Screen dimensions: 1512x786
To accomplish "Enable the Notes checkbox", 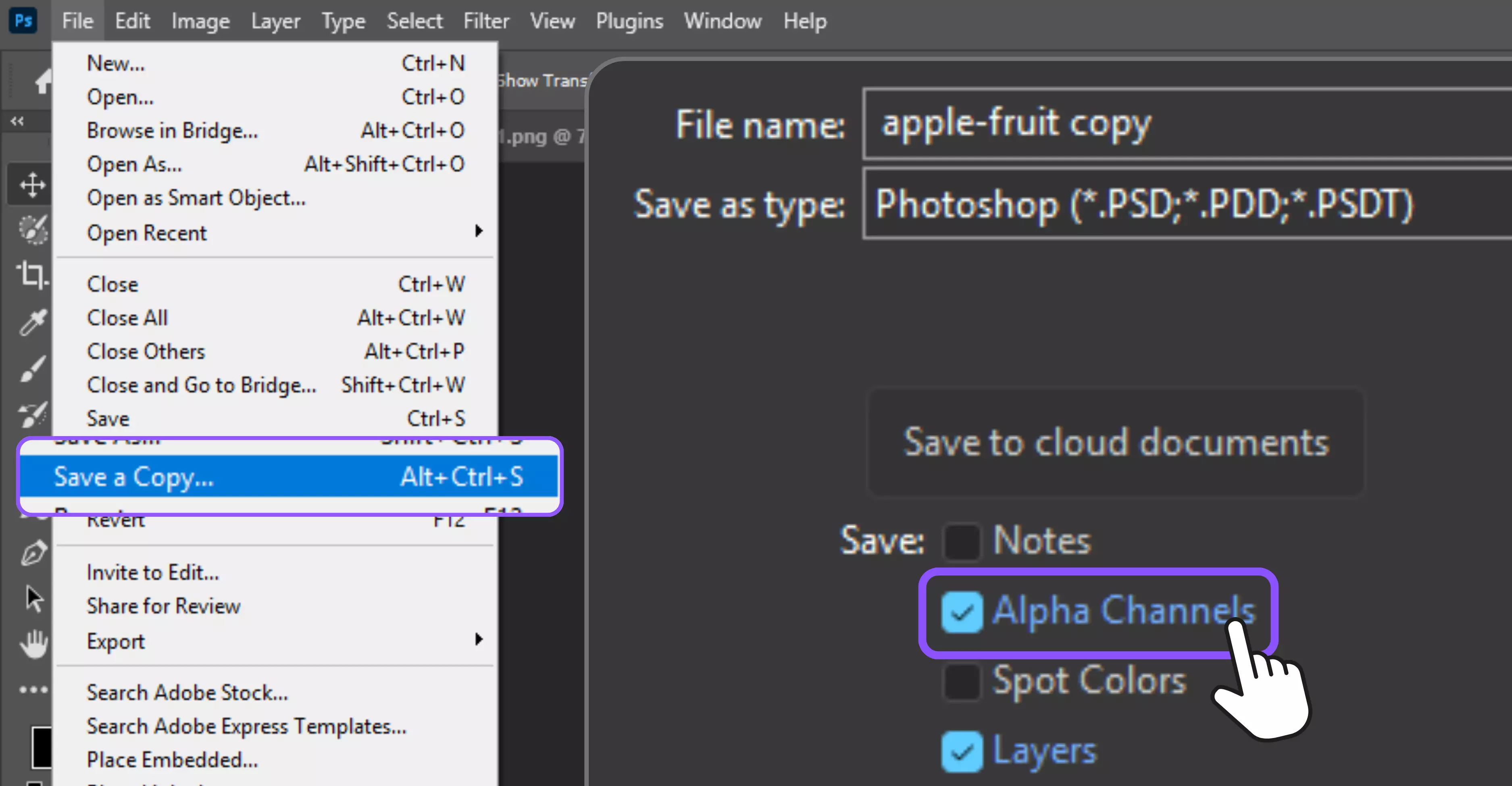I will click(962, 541).
